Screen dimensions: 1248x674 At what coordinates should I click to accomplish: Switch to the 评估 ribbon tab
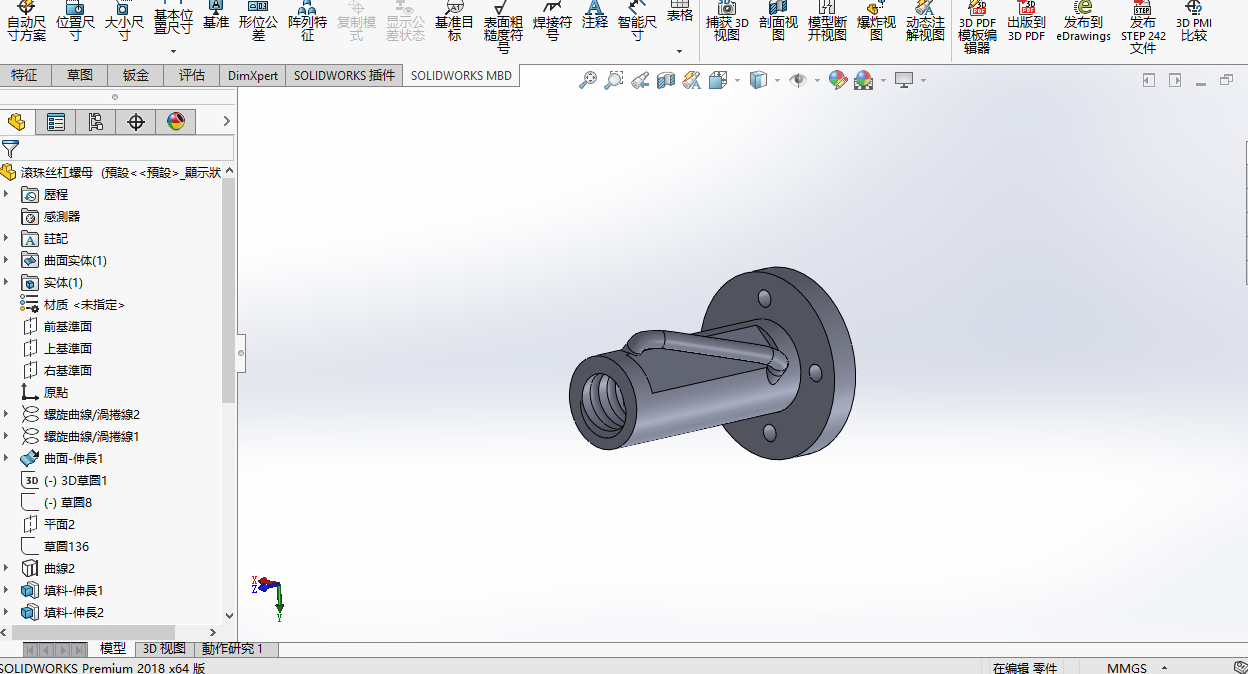pyautogui.click(x=192, y=75)
